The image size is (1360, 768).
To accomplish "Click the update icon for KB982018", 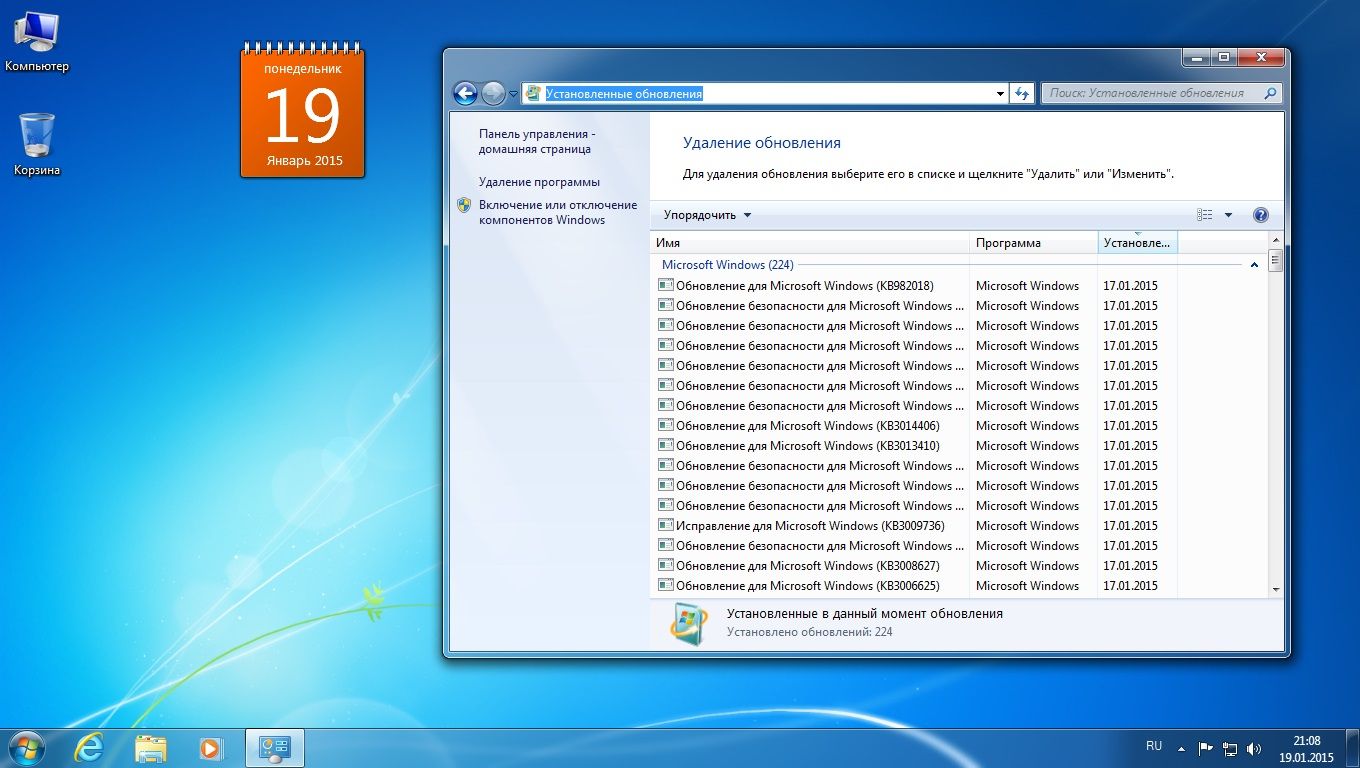I will [665, 285].
